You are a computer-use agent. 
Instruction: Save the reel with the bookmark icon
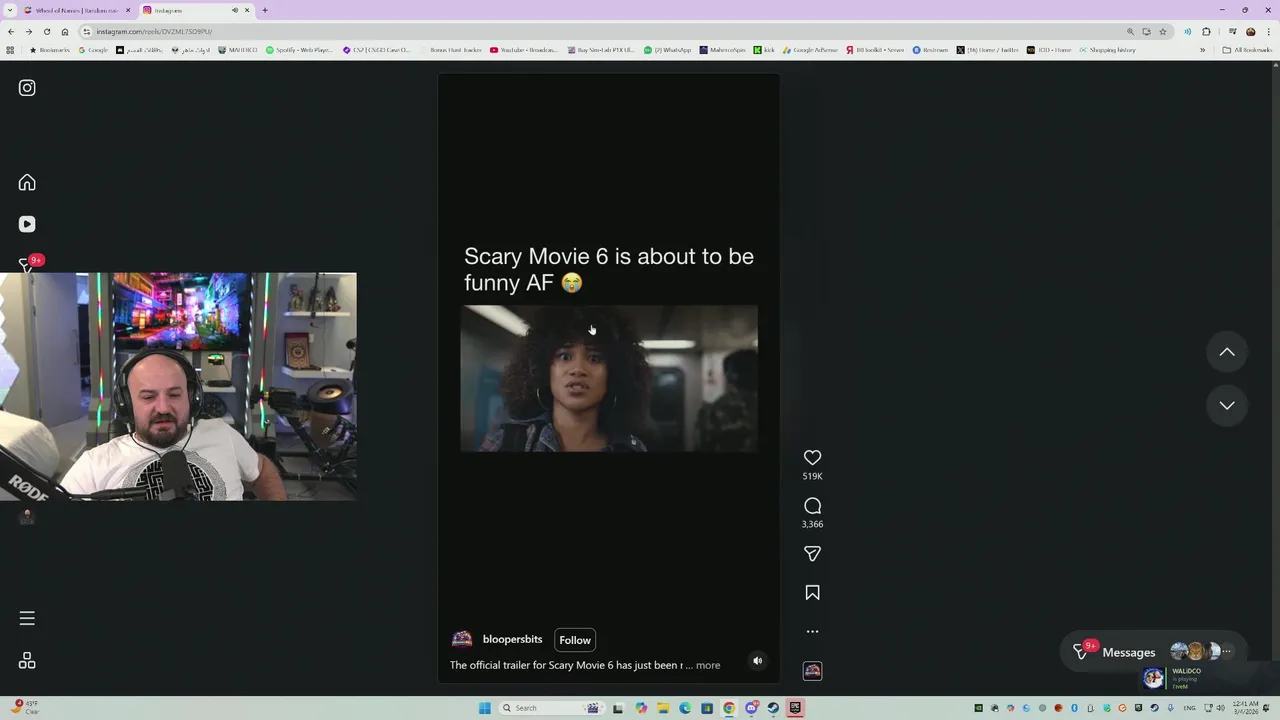click(812, 593)
